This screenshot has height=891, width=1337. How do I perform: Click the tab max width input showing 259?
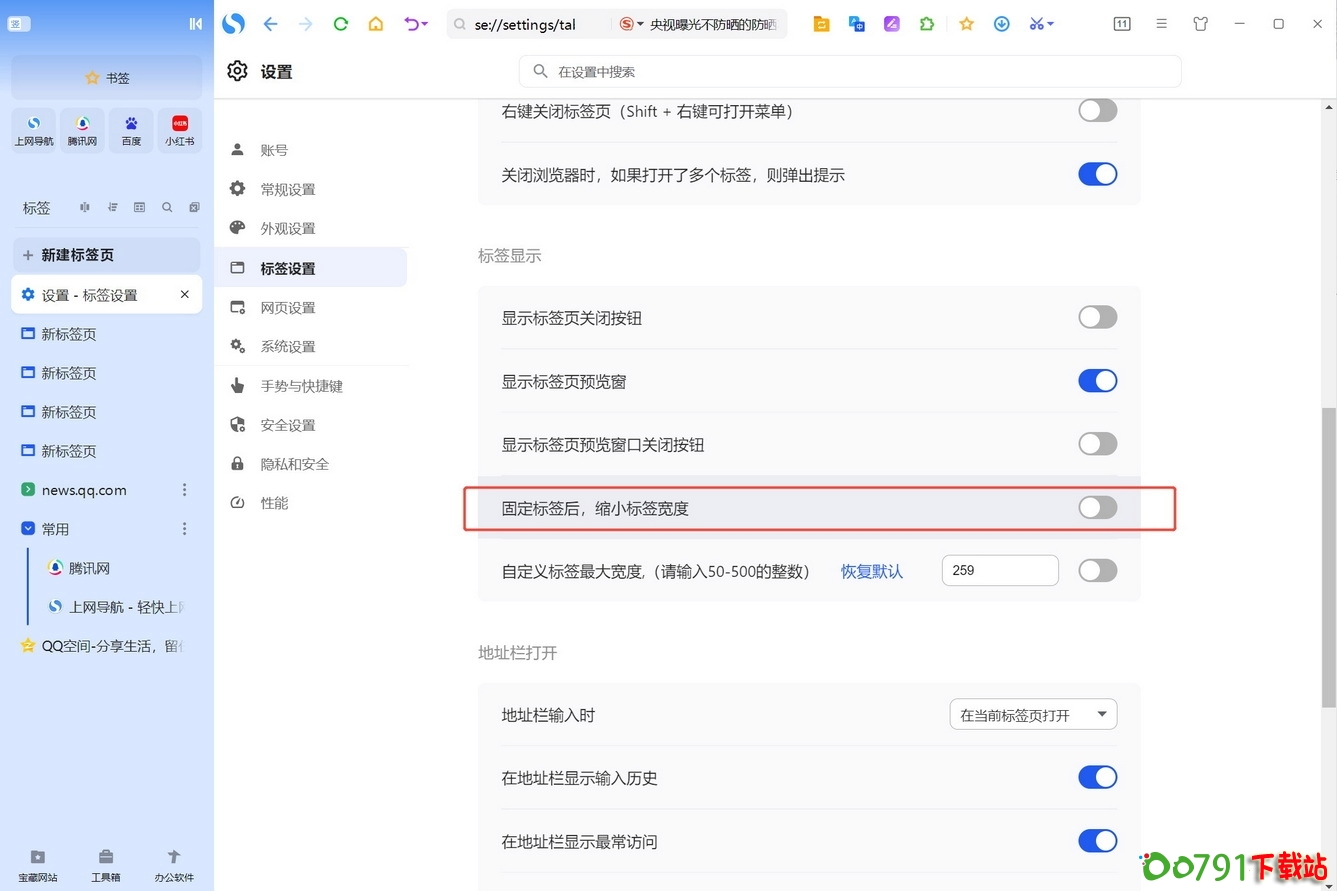(x=999, y=570)
